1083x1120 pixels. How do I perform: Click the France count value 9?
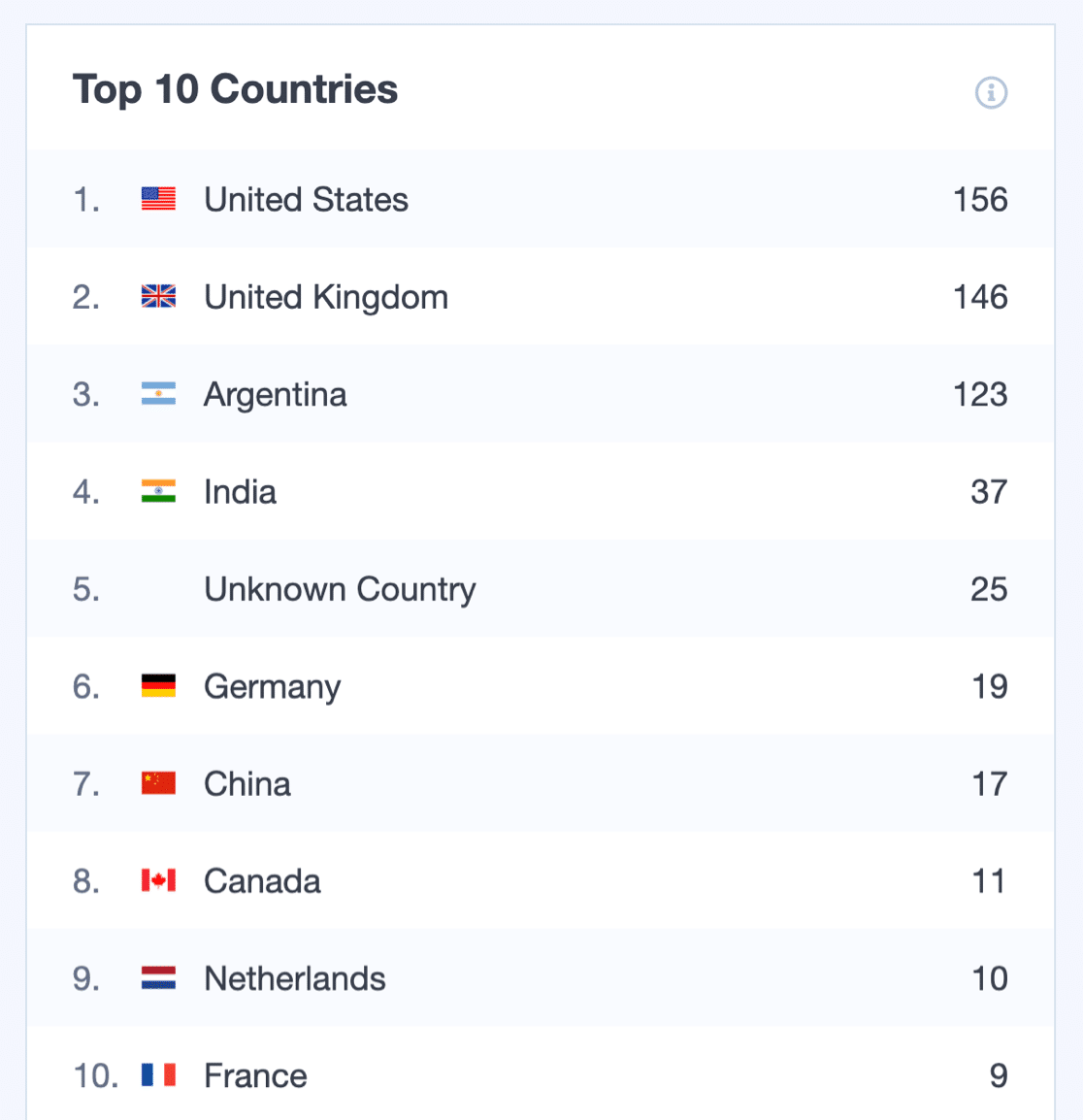click(x=999, y=1075)
